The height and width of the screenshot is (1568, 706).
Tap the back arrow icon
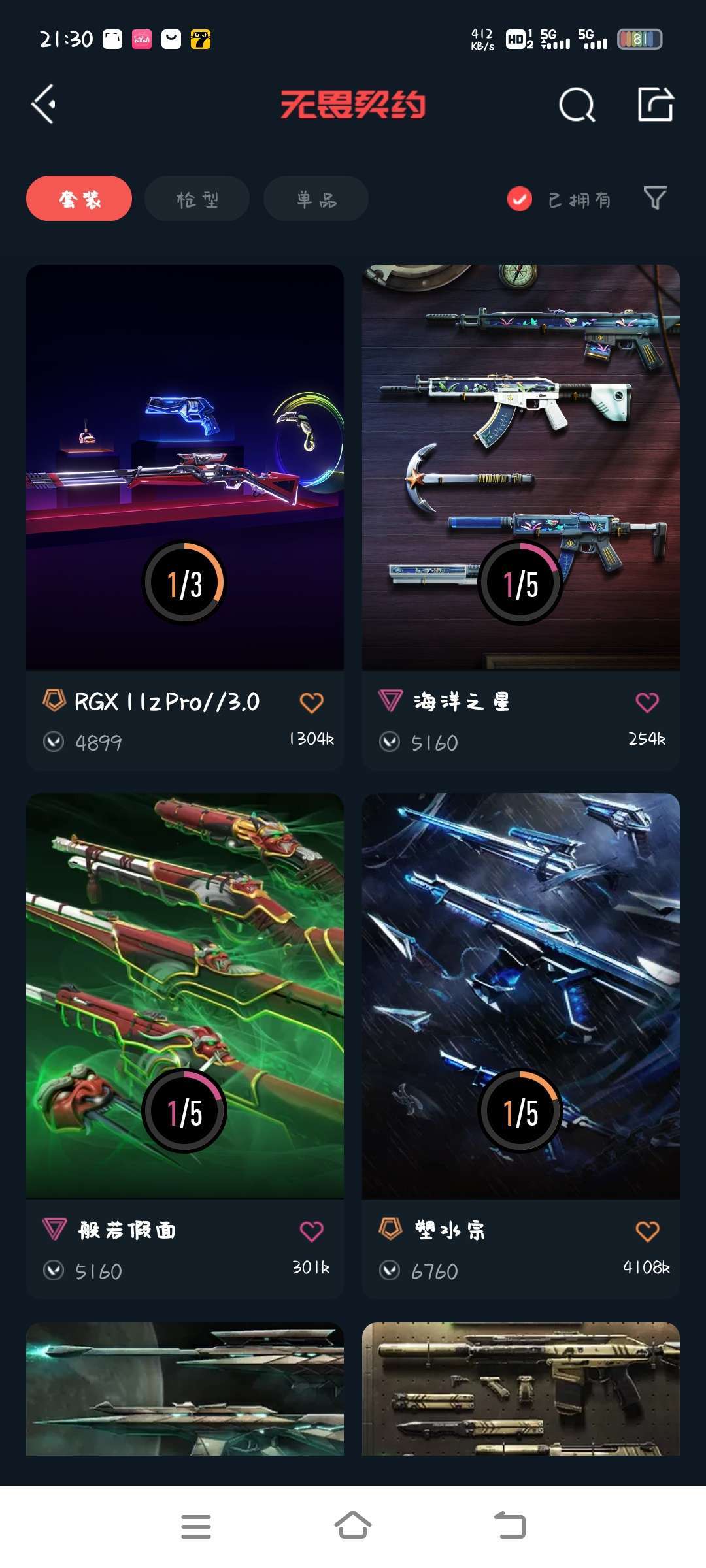[x=43, y=105]
